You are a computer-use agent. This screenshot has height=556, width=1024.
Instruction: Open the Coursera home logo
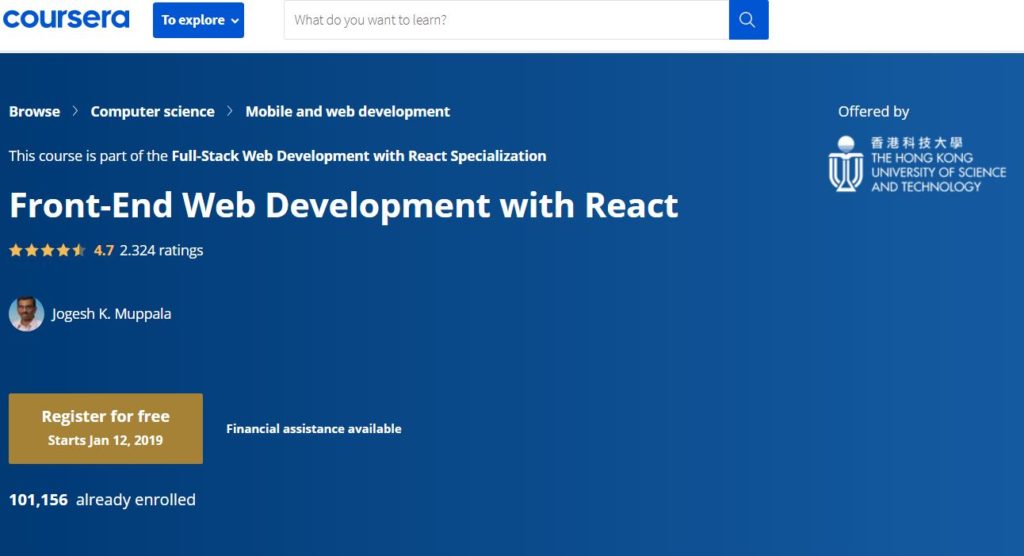click(66, 19)
